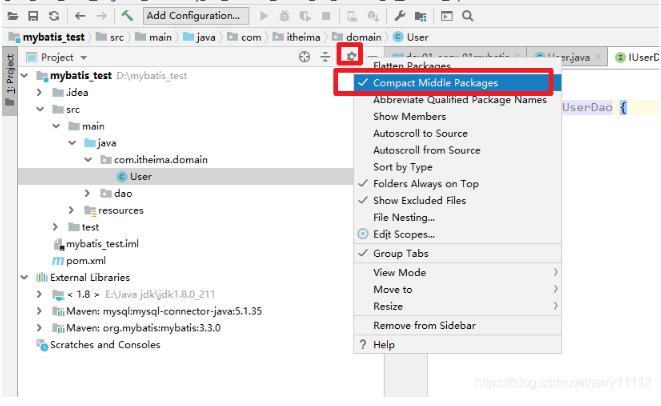Image resolution: width=661 pixels, height=406 pixels.
Task: Click the itheima breadcrumb in navigation bar
Action: [x=297, y=38]
